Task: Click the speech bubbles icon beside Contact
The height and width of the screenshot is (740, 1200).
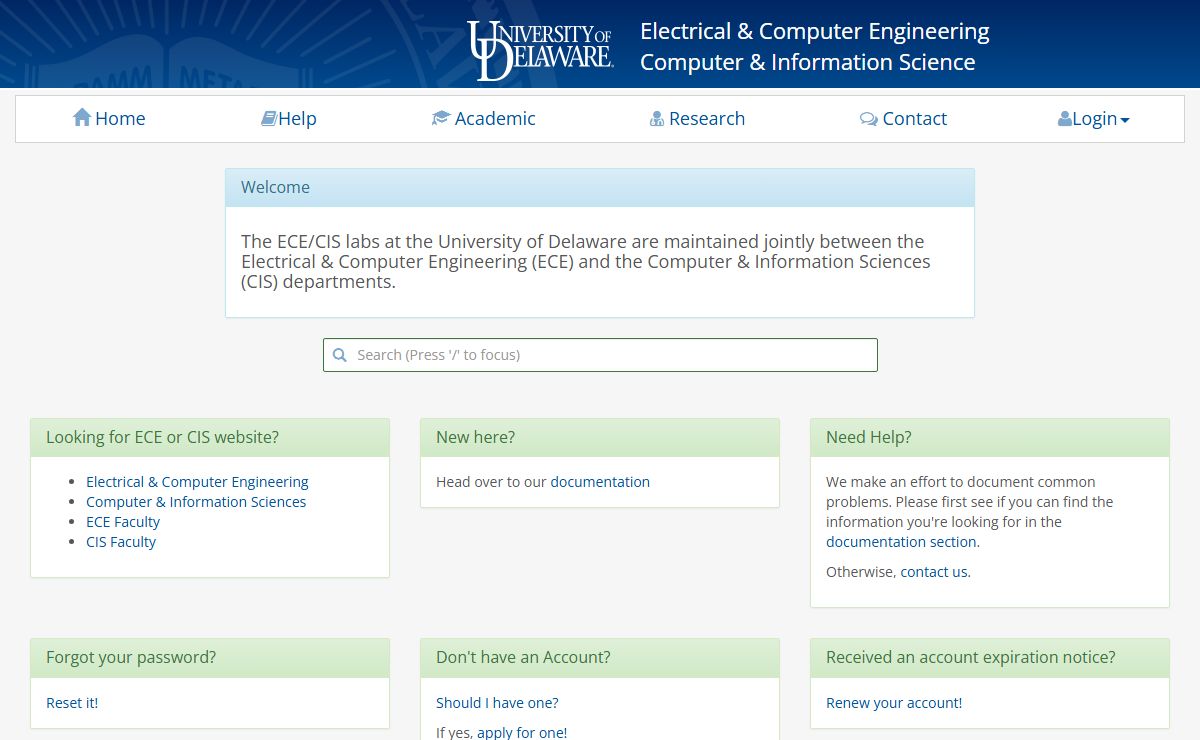Action: 869,119
